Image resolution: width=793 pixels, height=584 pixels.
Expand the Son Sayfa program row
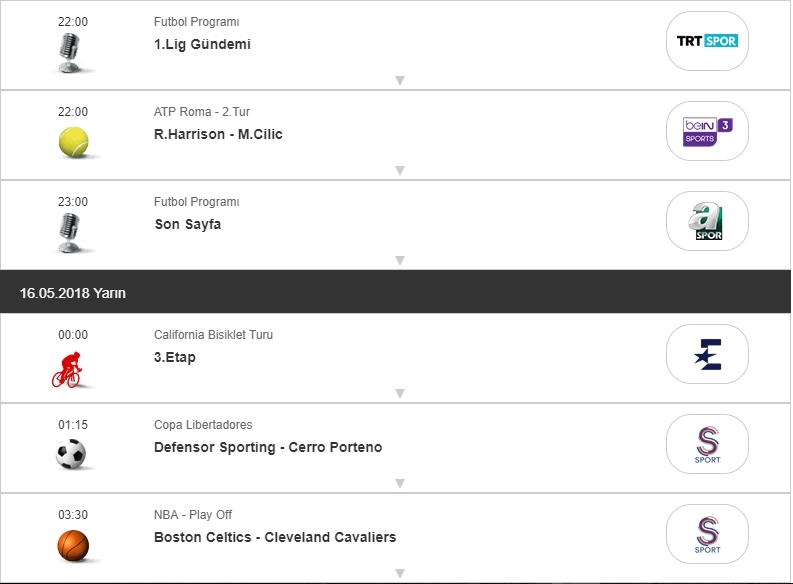[x=399, y=260]
